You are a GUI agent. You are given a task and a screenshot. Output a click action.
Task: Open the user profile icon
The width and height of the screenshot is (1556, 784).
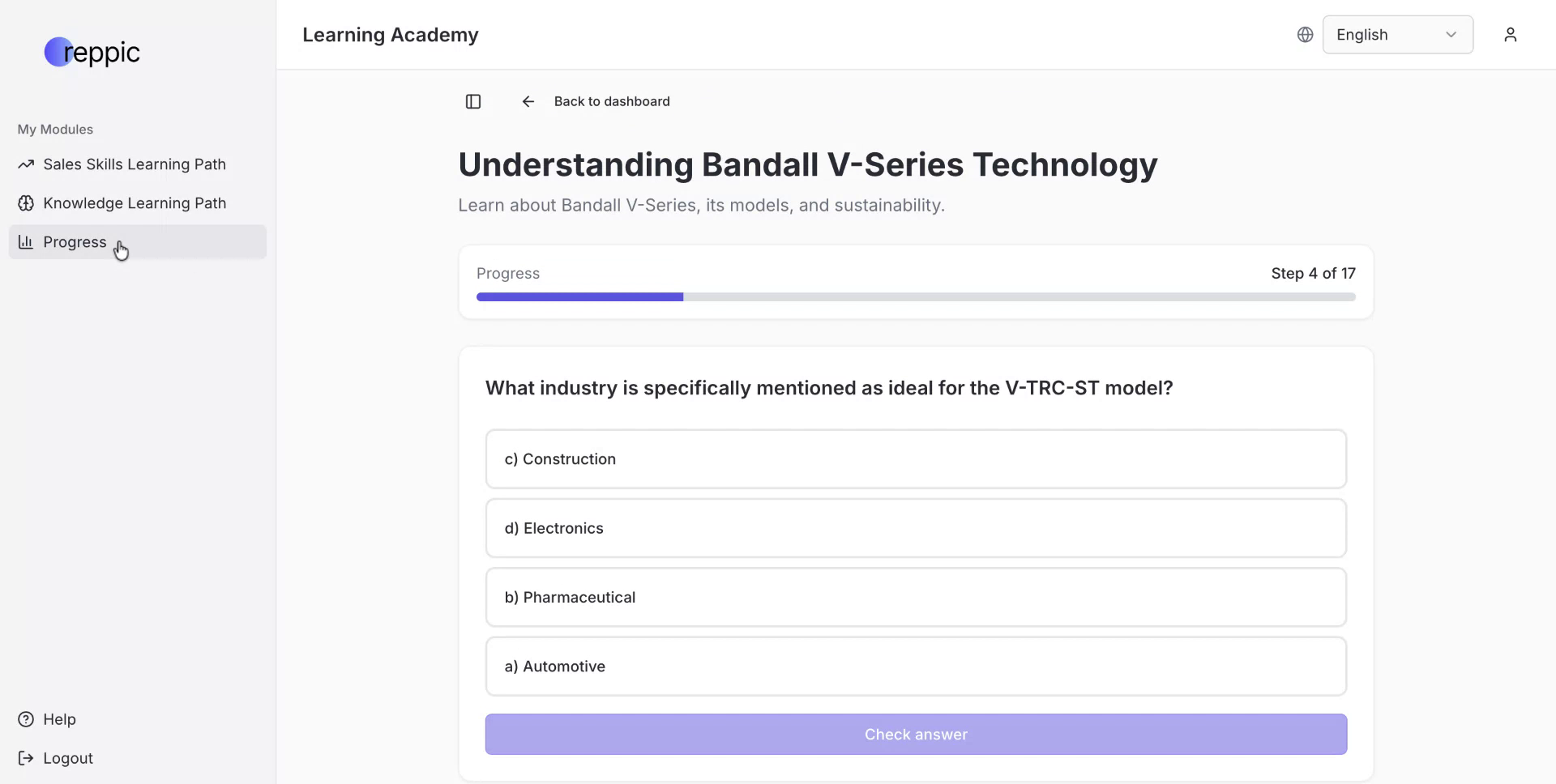click(x=1510, y=35)
